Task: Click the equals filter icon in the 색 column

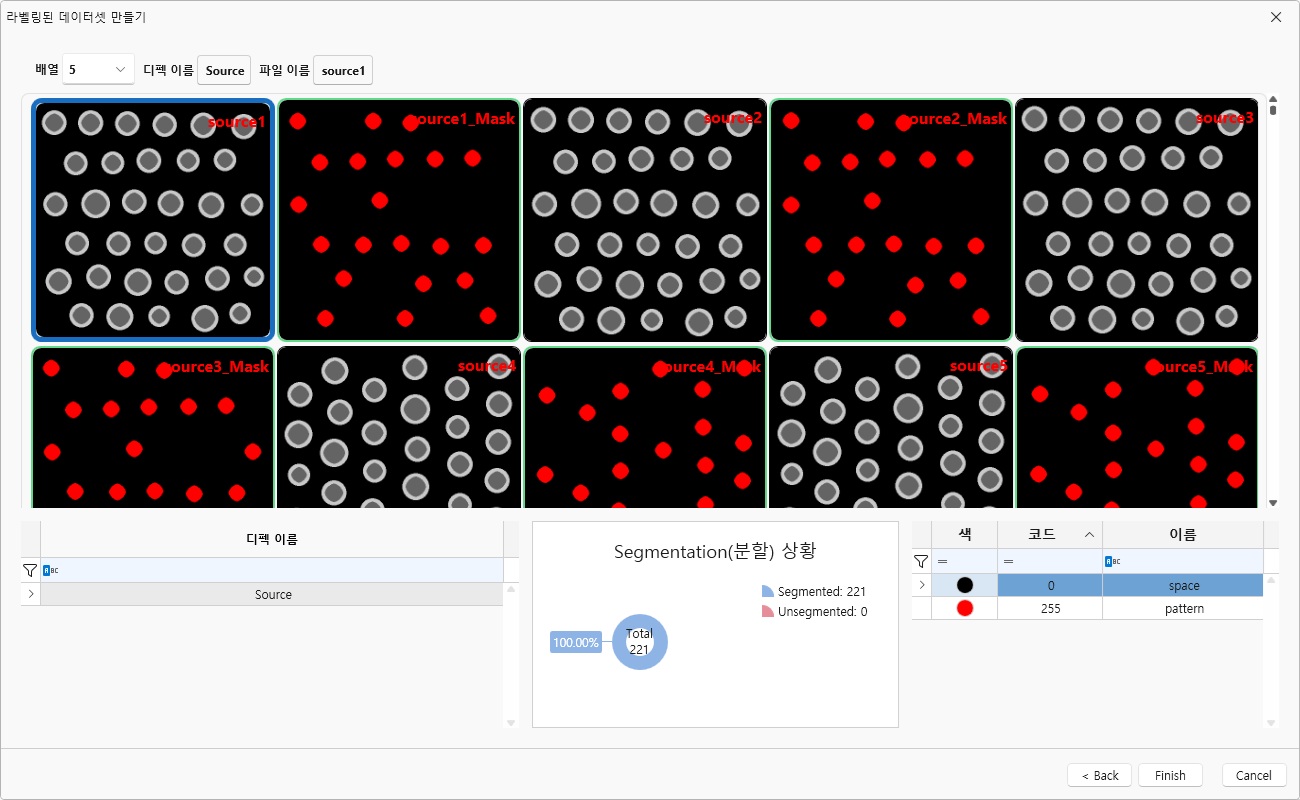Action: tap(941, 561)
